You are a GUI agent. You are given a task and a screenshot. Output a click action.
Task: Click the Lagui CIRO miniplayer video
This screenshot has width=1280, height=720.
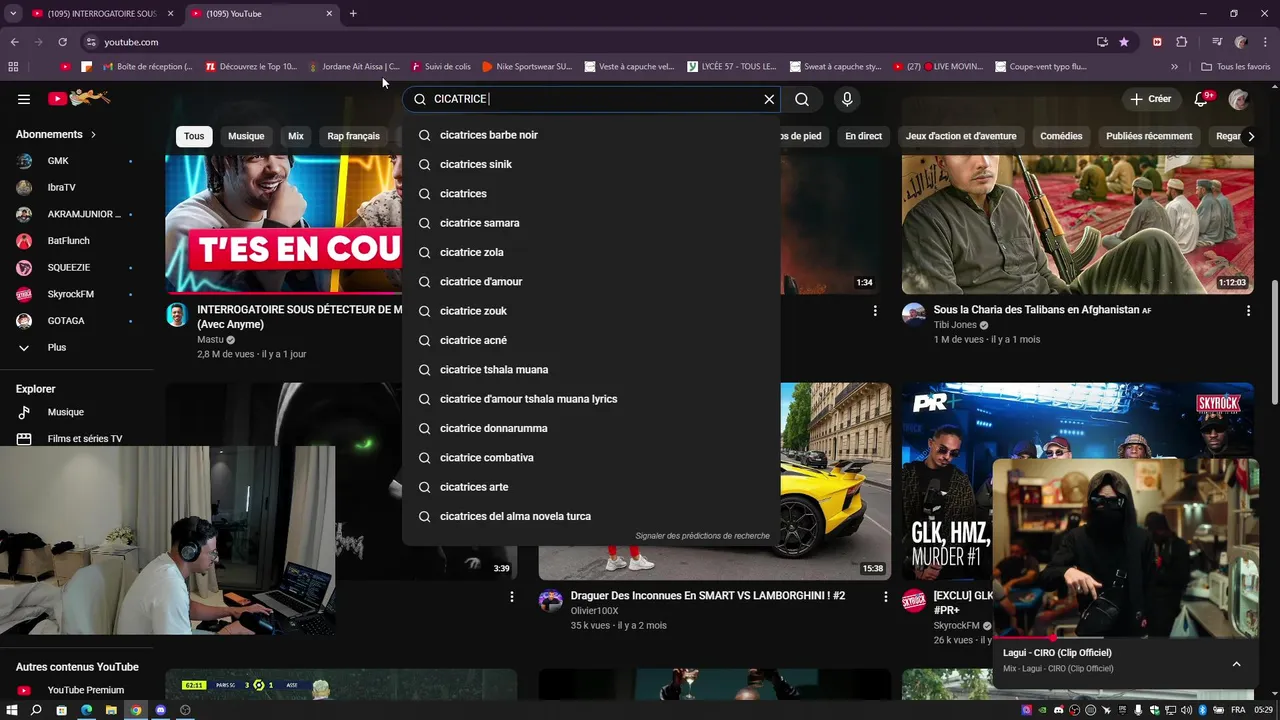click(1125, 548)
